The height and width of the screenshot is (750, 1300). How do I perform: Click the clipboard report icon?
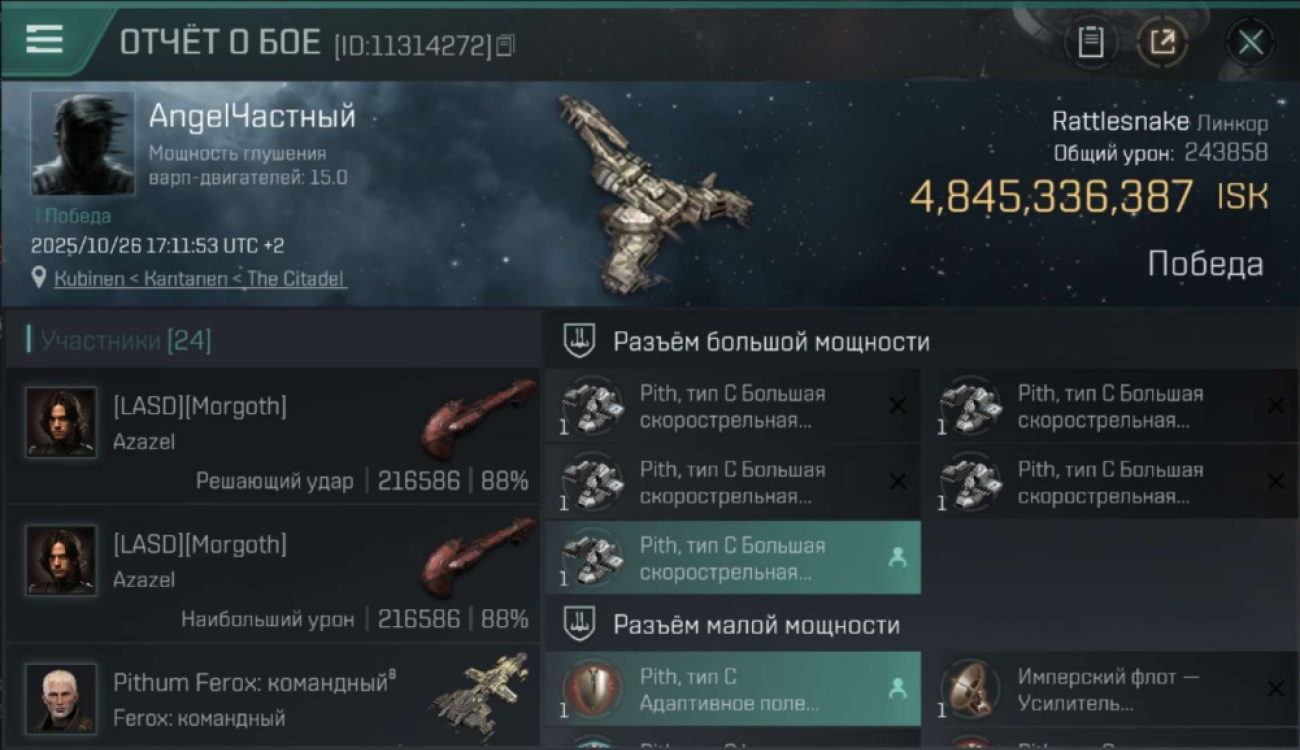(x=1090, y=42)
